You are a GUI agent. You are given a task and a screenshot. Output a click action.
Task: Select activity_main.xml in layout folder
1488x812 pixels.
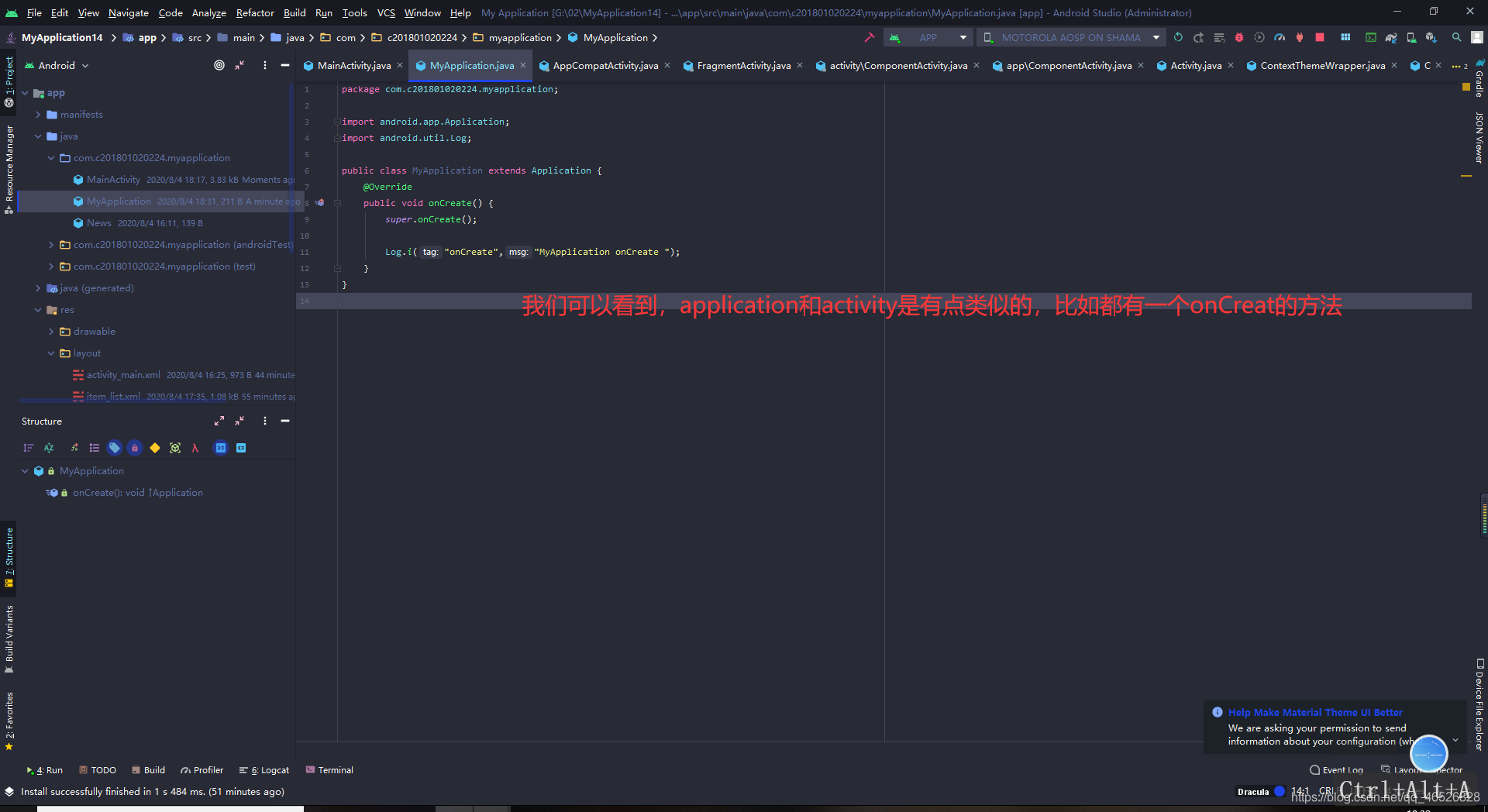coord(123,375)
